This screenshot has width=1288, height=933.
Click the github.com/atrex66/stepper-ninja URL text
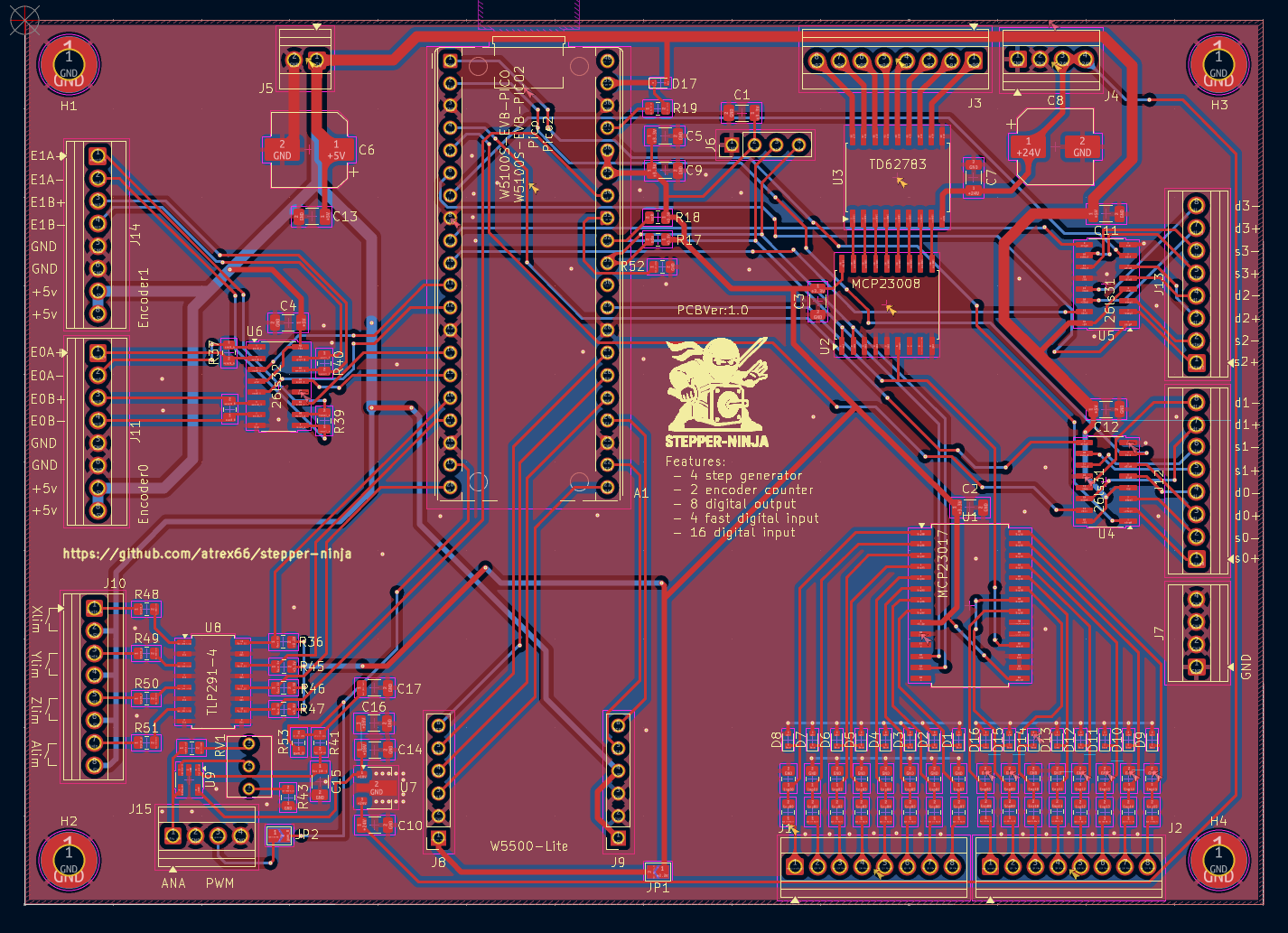(x=207, y=554)
